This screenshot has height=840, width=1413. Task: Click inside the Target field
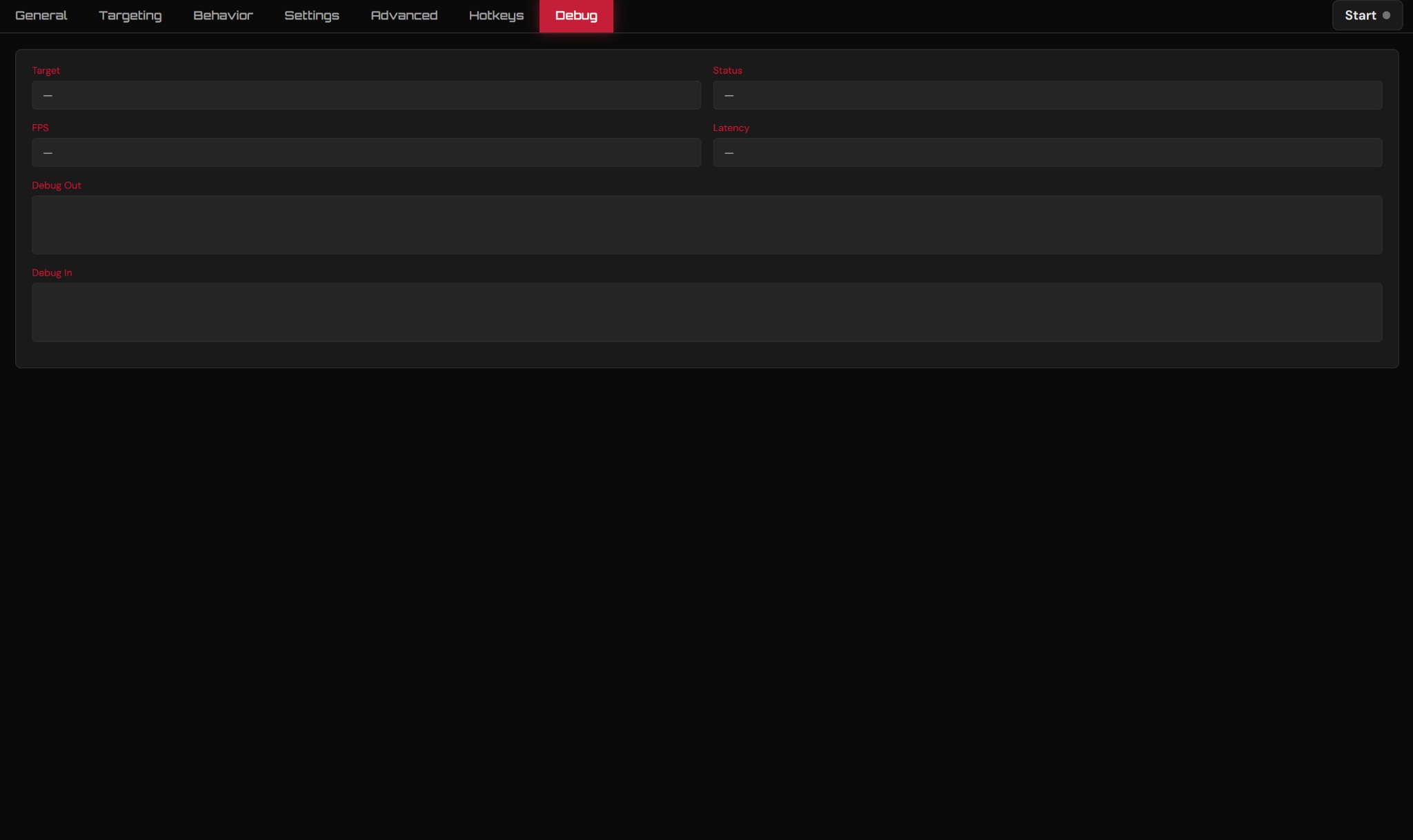366,94
